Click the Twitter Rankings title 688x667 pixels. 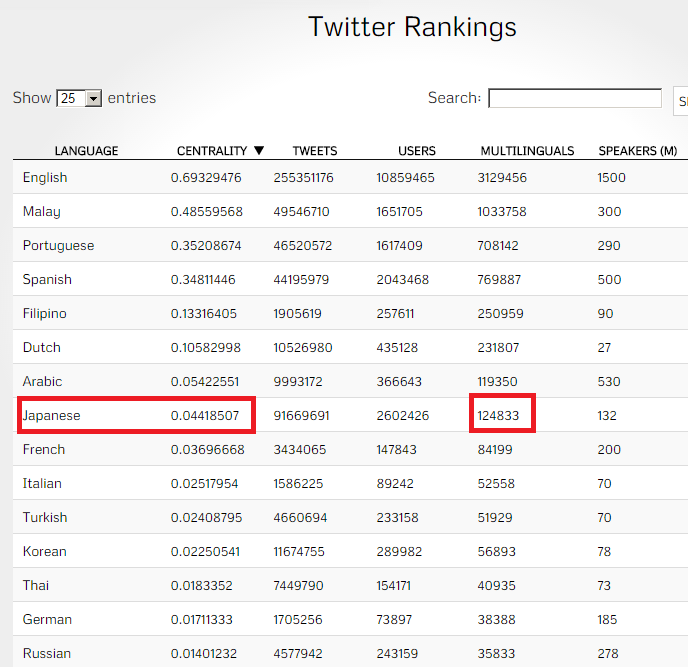(412, 27)
